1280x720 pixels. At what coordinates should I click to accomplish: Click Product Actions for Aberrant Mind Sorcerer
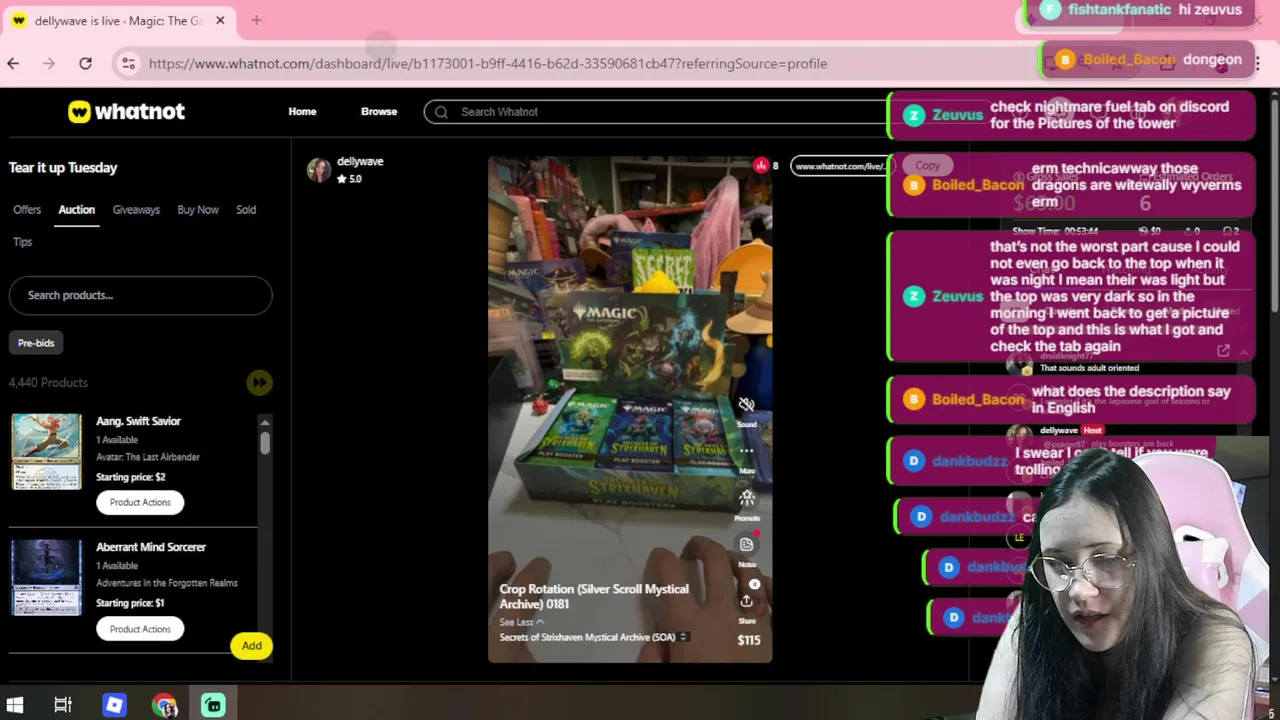[140, 629]
